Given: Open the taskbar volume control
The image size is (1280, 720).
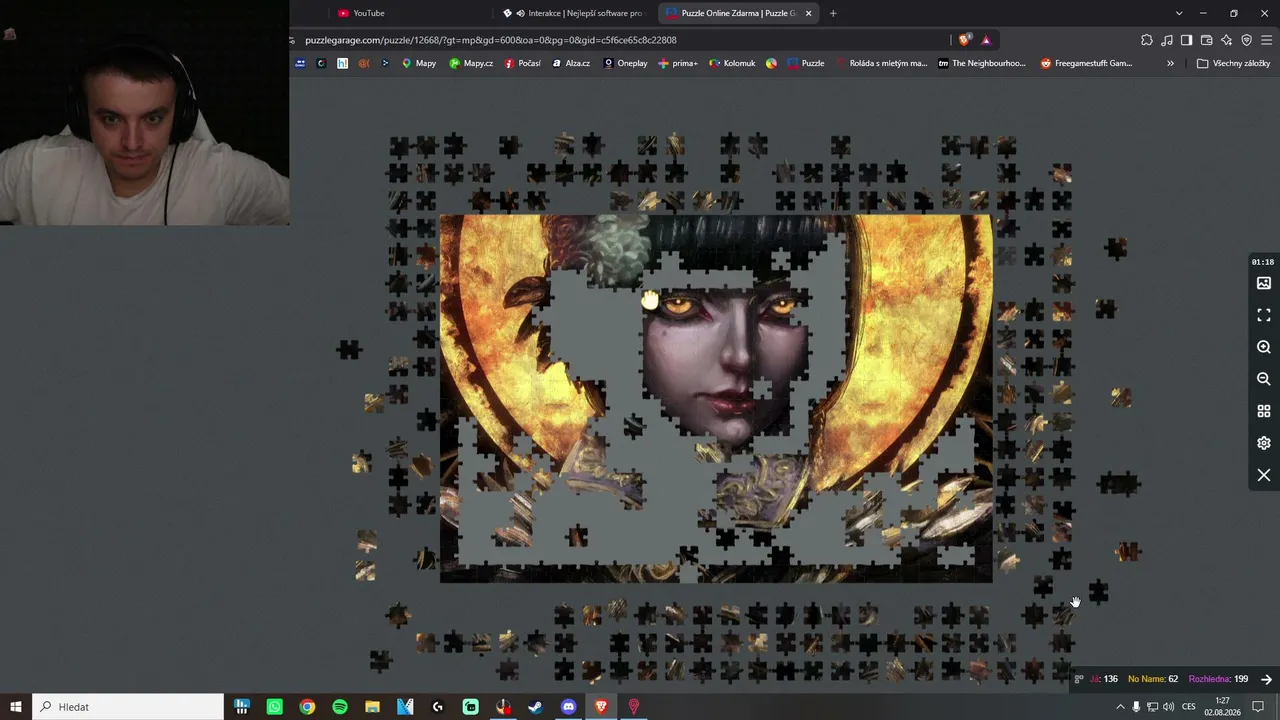Looking at the screenshot, I should (1168, 707).
